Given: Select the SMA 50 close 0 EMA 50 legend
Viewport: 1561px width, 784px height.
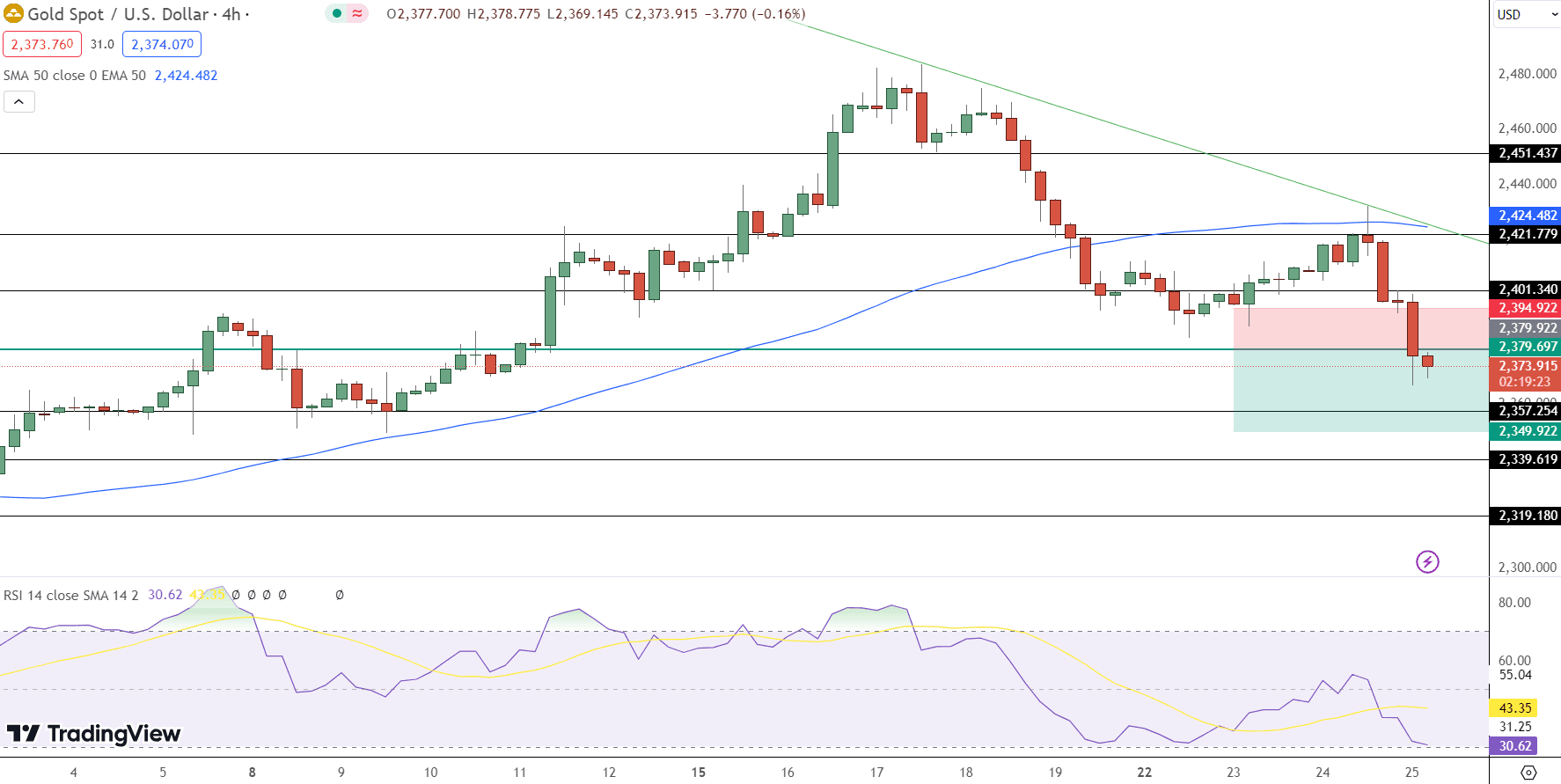Looking at the screenshot, I should (x=75, y=76).
